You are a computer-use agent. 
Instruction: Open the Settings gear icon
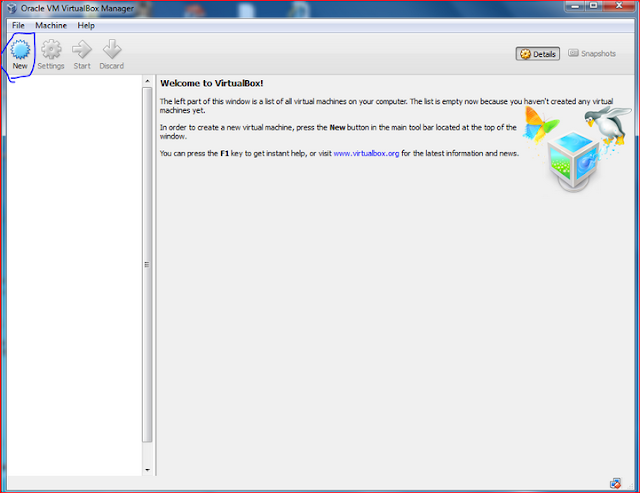click(51, 54)
